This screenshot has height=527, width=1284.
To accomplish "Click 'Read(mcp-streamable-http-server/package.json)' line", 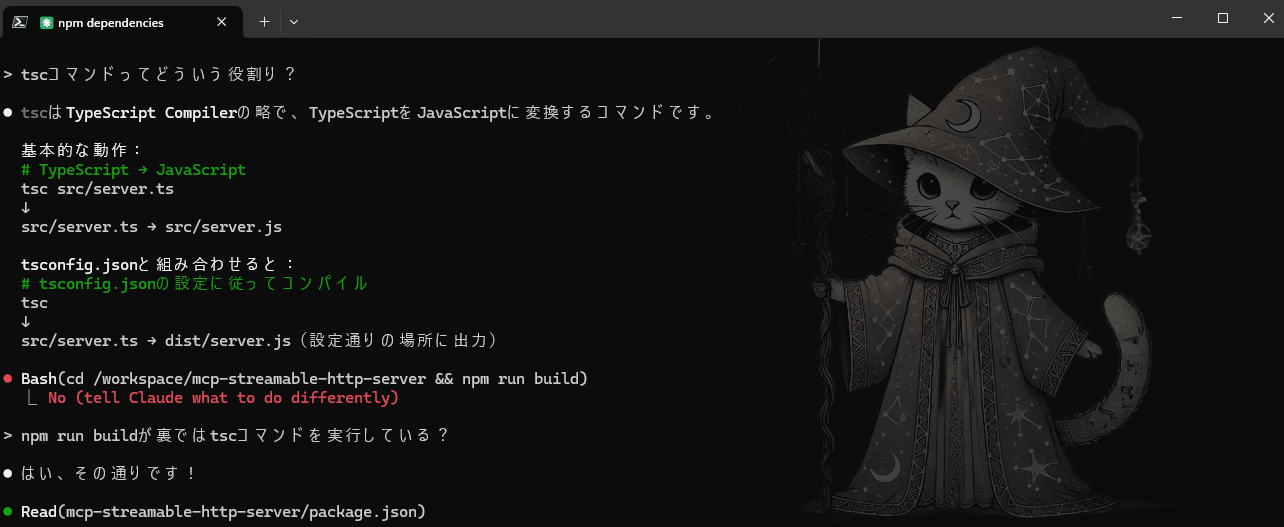I will tap(223, 512).
